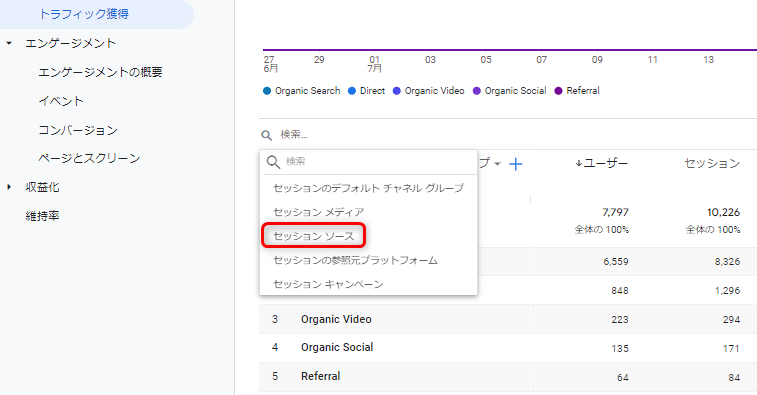757x395 pixels.
Task: Select セッション キャンペーン option
Action: click(368, 284)
